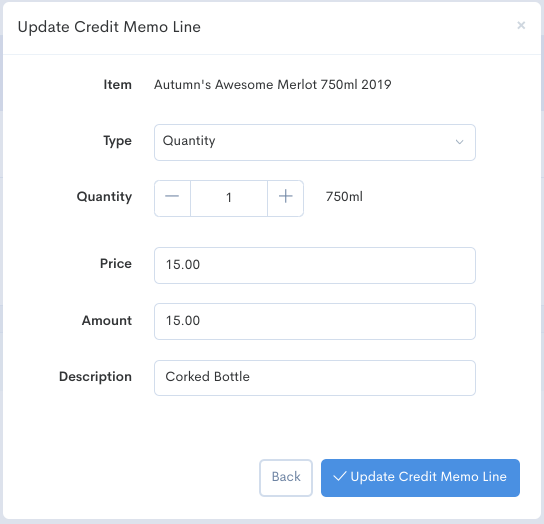544x524 pixels.
Task: Click into the Amount field
Action: [315, 321]
